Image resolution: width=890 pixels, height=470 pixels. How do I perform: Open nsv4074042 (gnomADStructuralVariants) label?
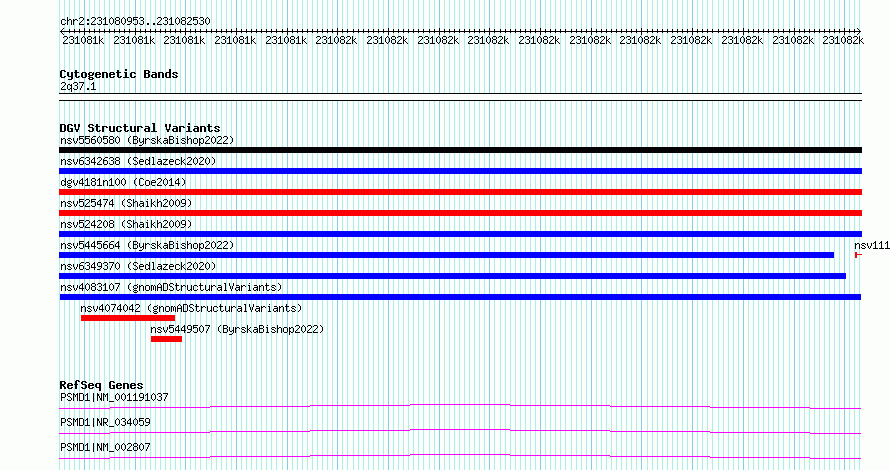[x=191, y=308]
